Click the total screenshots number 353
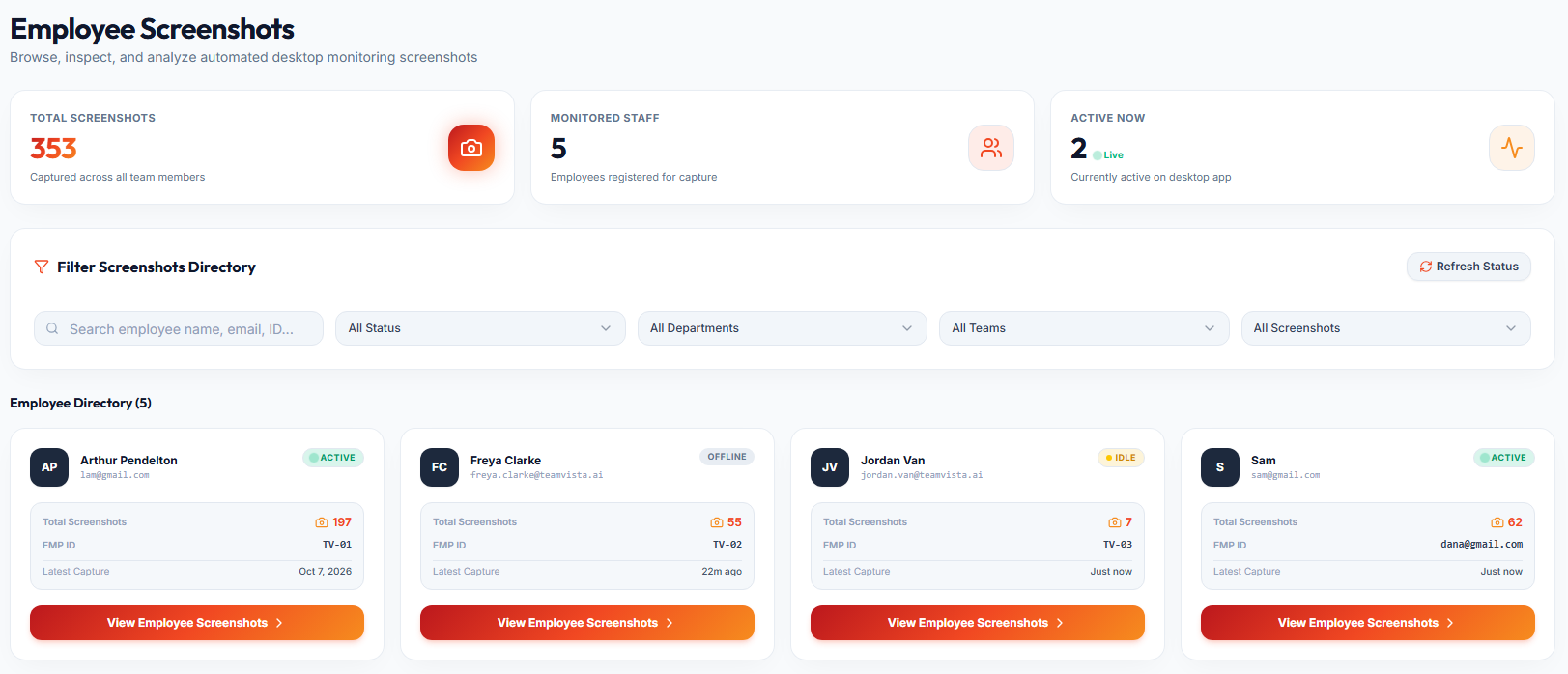 coord(53,149)
